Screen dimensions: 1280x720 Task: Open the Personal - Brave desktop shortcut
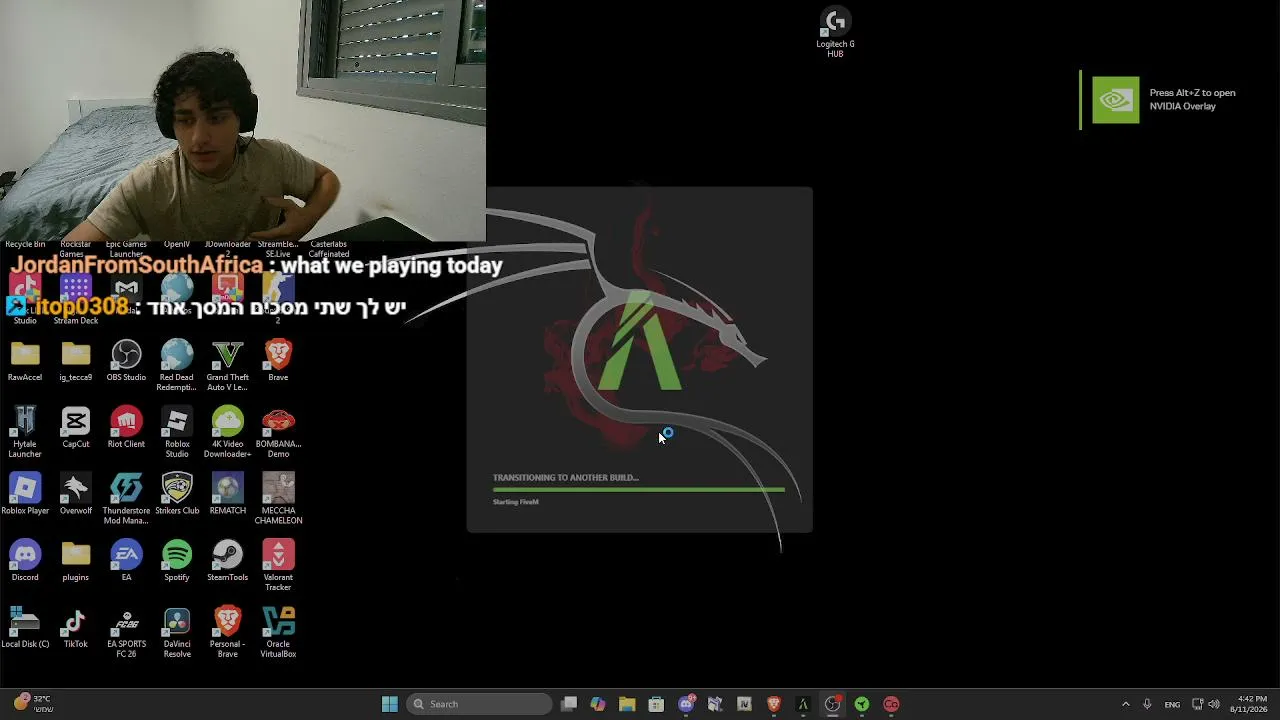[227, 633]
